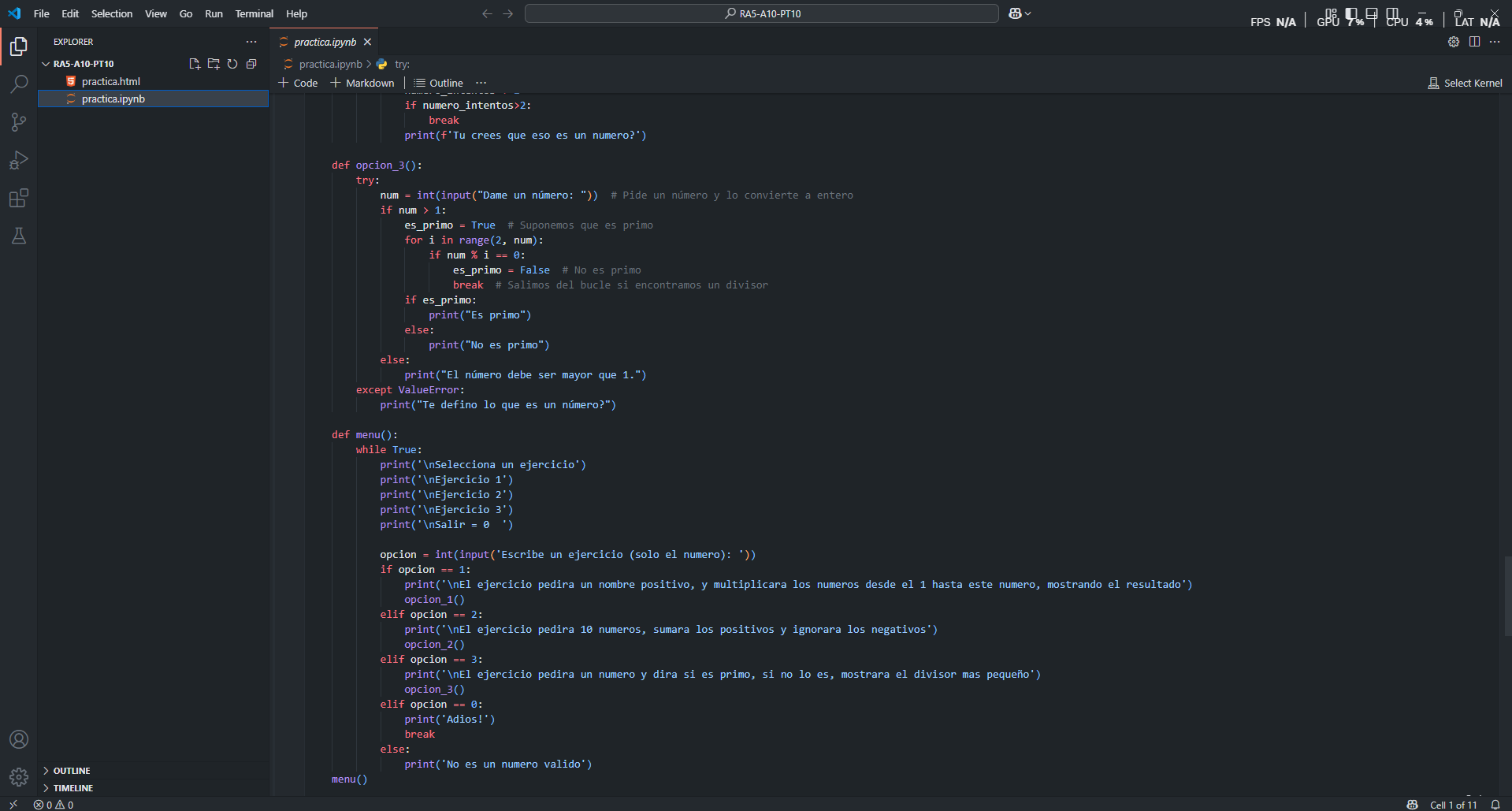Collapse all folders in Explorer

pyautogui.click(x=251, y=64)
